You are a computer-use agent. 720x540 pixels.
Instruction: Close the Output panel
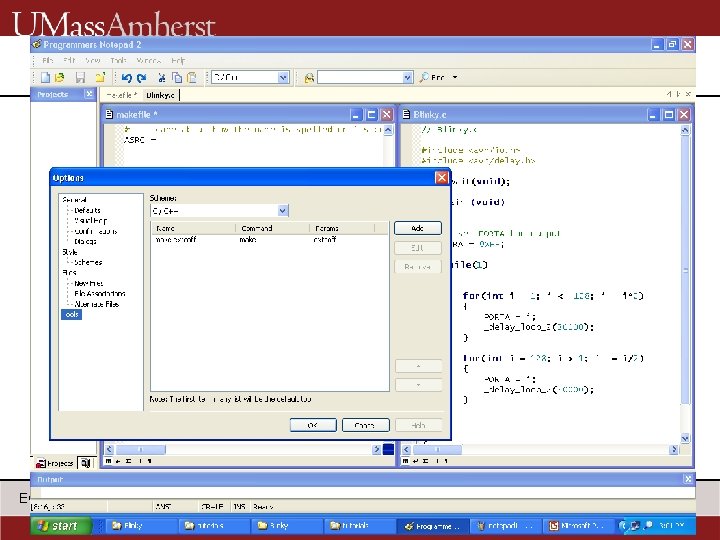[688, 479]
